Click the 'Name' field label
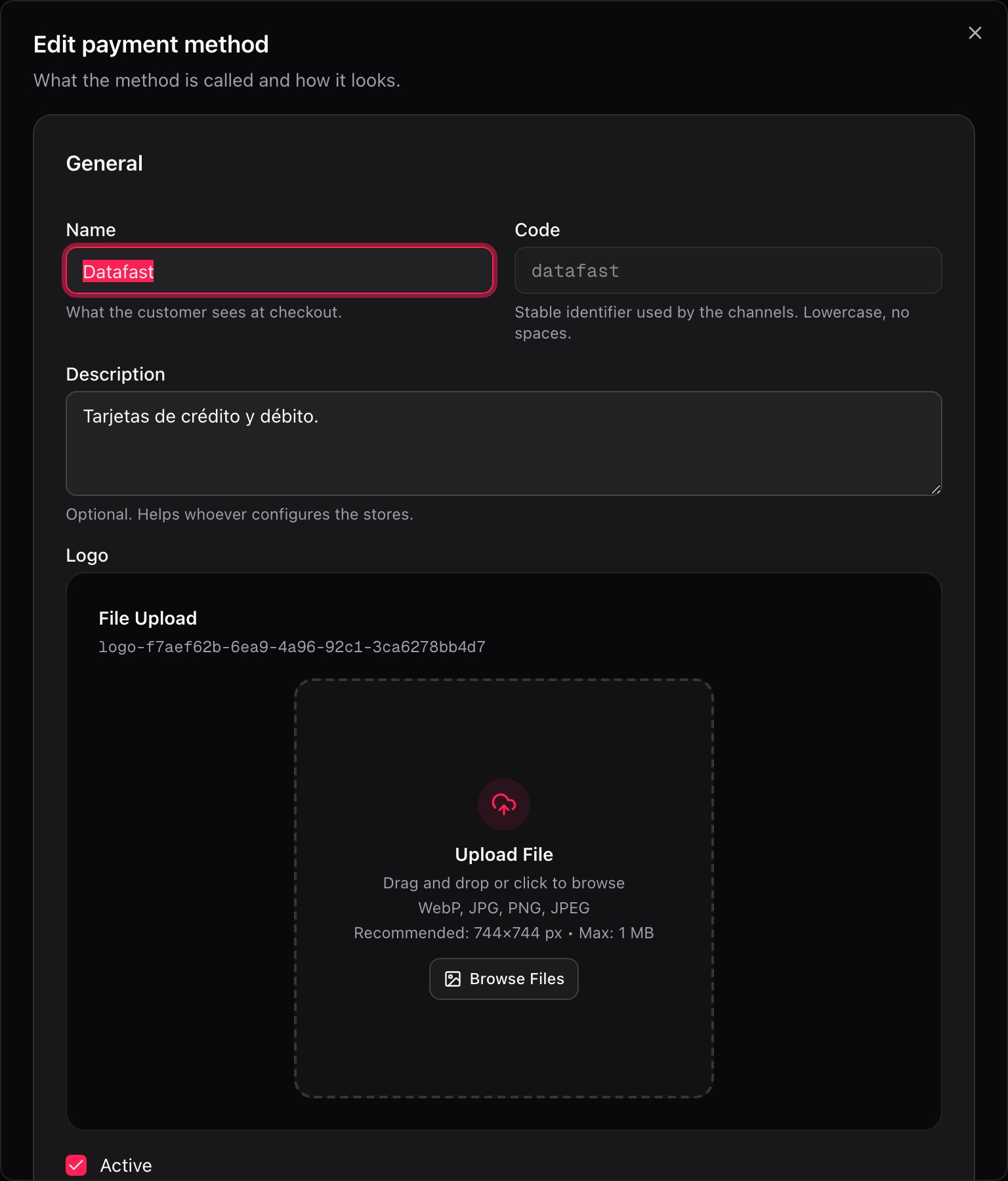1008x1181 pixels. [91, 230]
